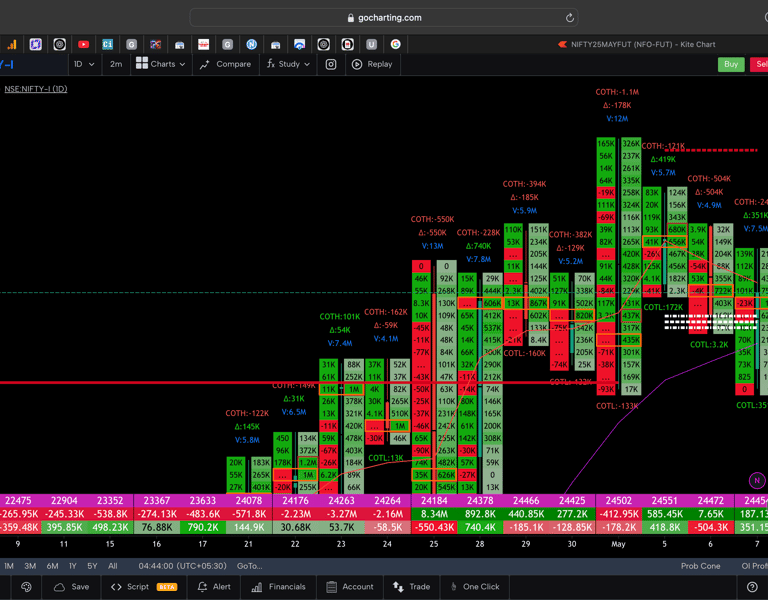Click the 22475 price cell
The height and width of the screenshot is (600, 768).
coord(18,501)
